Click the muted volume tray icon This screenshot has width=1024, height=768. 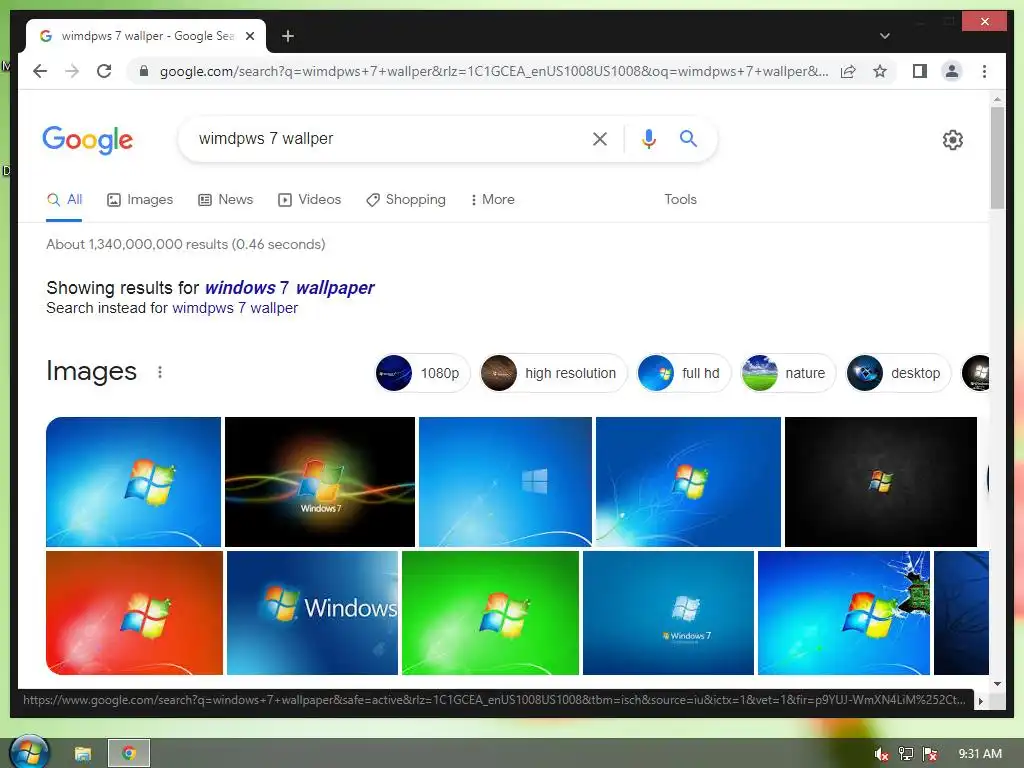tap(881, 754)
